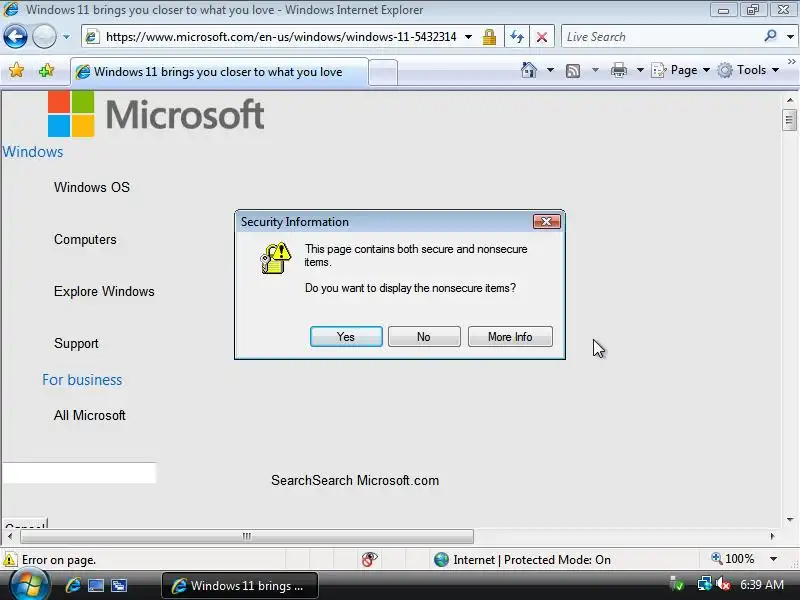Click the horizontal scrollbar left arrow

coord(10,536)
